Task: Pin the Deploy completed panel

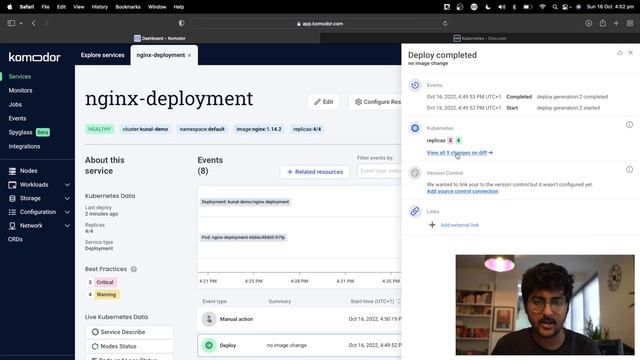Action: point(620,53)
